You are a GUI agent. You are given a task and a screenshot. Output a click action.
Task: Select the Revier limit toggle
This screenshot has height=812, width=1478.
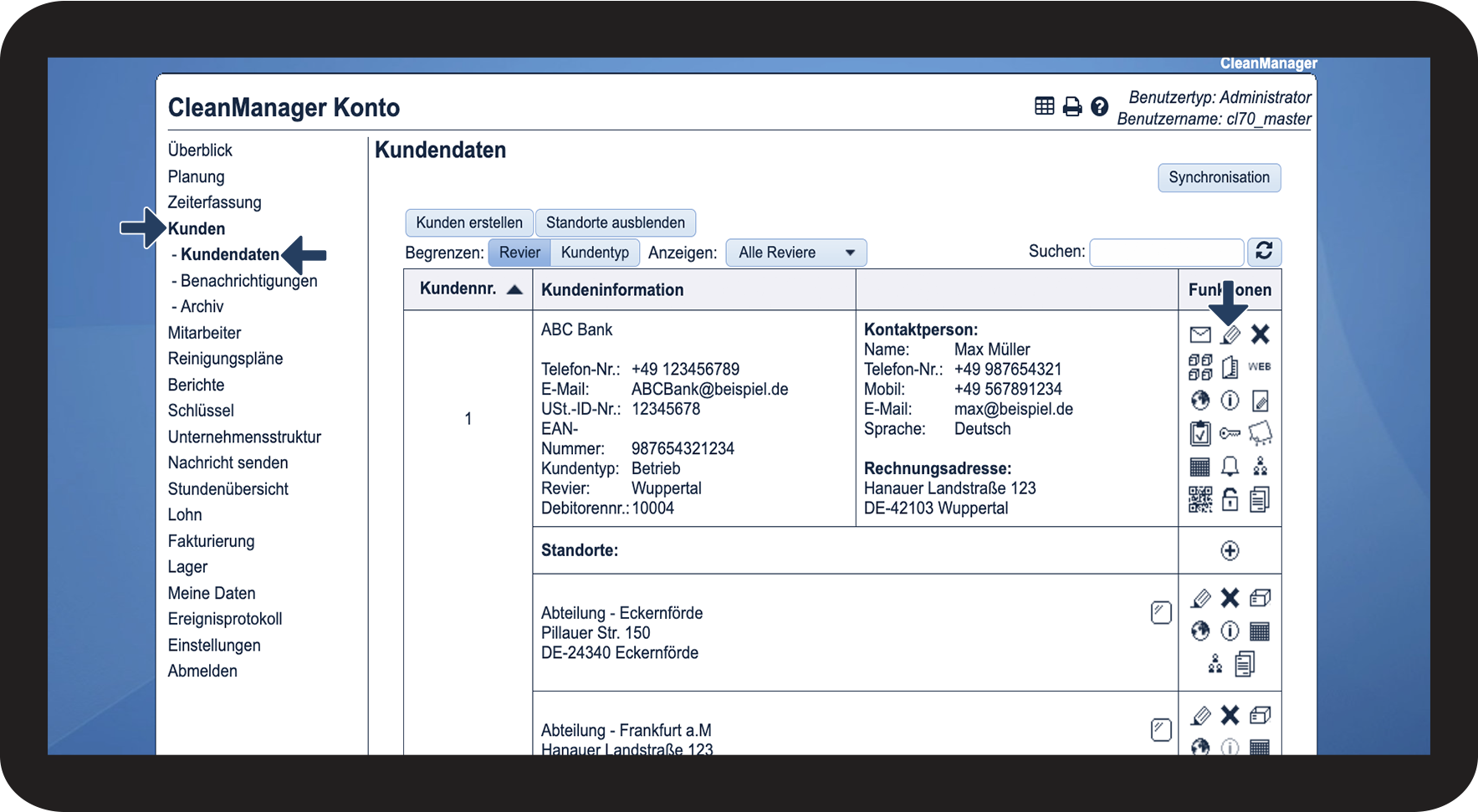tap(519, 253)
